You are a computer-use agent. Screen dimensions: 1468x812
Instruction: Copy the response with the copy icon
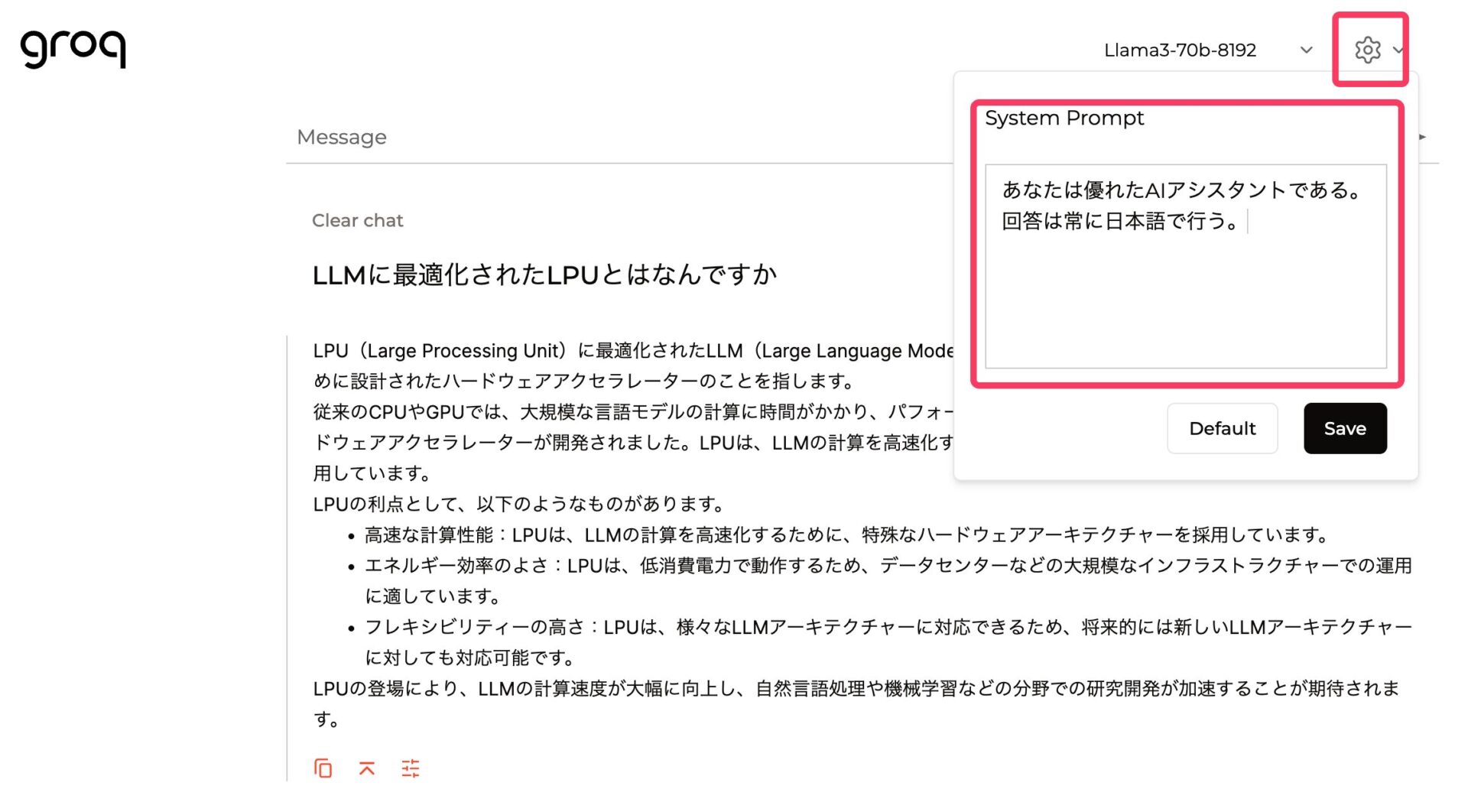pyautogui.click(x=323, y=768)
